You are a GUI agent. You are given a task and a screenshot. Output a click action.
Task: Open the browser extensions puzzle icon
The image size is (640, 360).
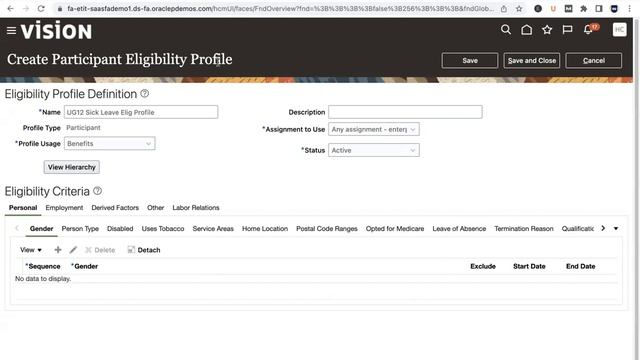point(584,9)
